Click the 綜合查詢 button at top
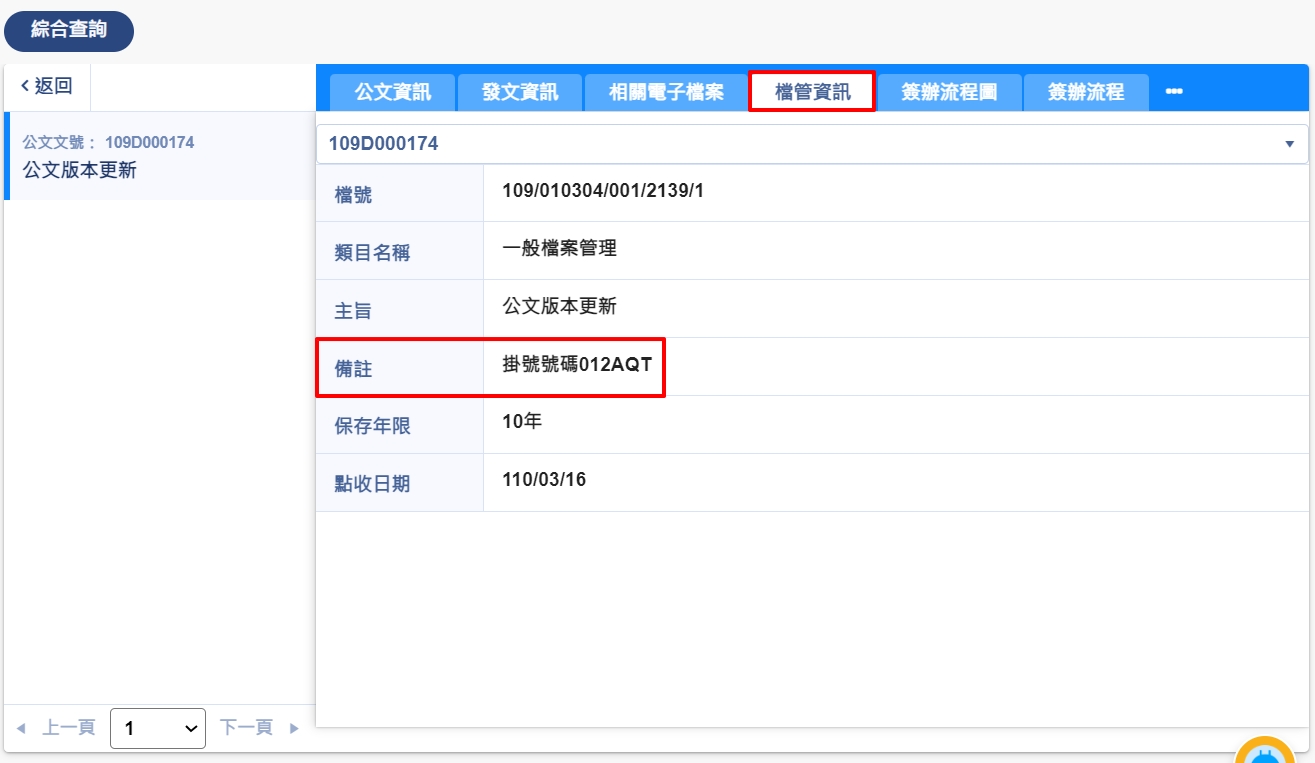 coord(69,31)
